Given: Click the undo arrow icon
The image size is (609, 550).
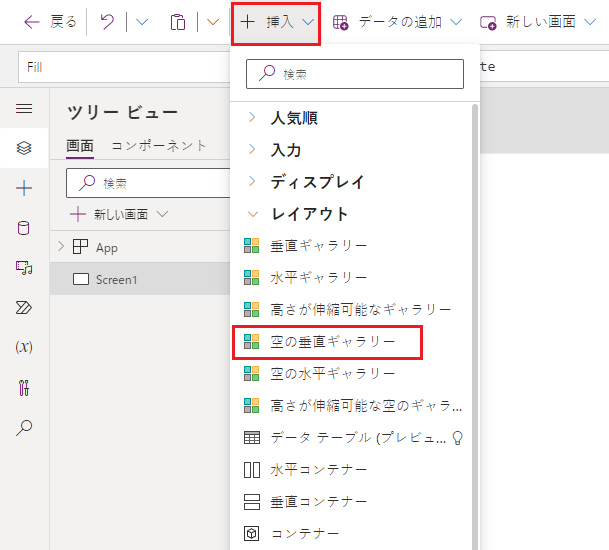Looking at the screenshot, I should (x=107, y=22).
